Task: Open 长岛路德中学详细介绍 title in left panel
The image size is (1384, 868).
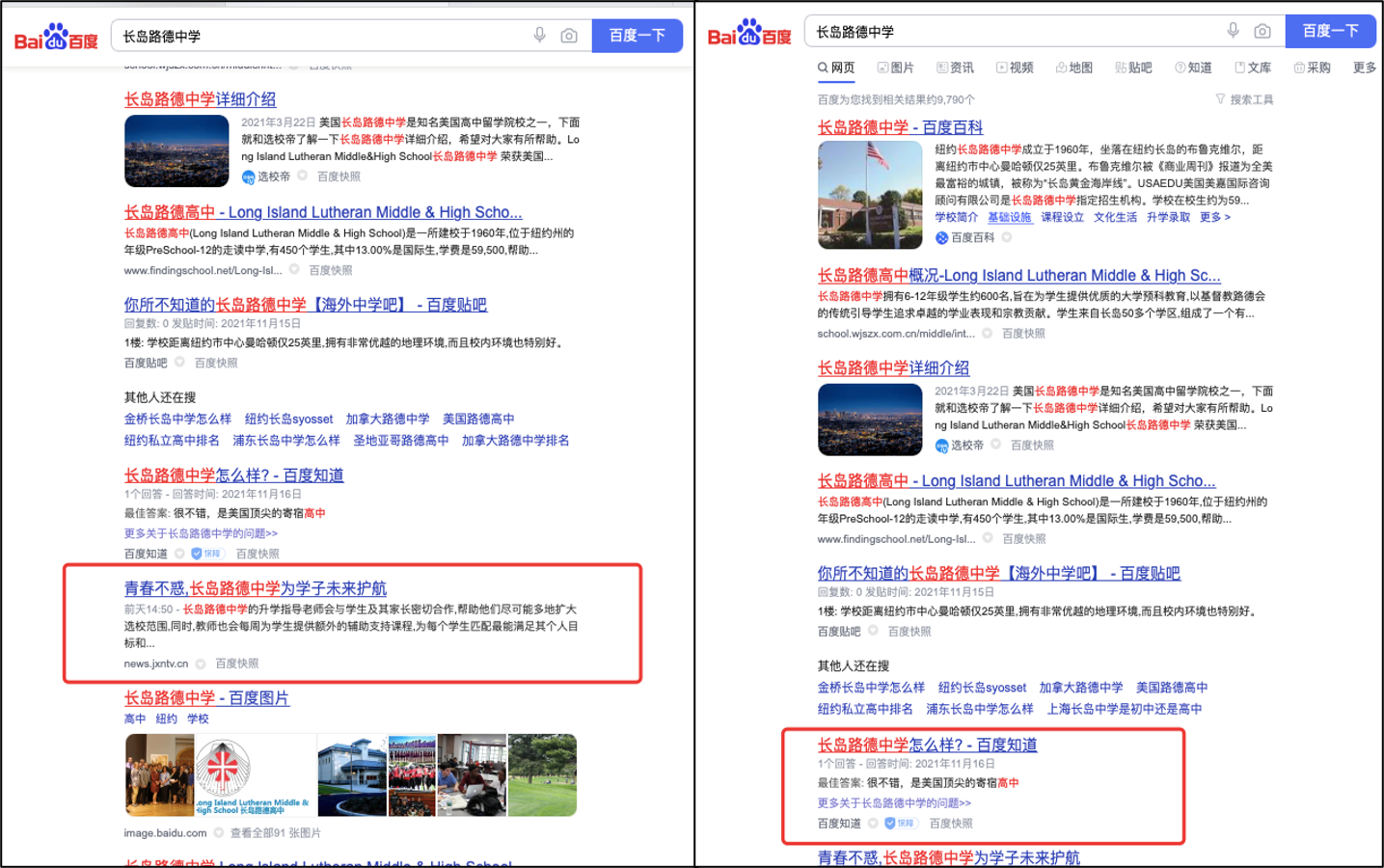Action: pyautogui.click(x=200, y=99)
